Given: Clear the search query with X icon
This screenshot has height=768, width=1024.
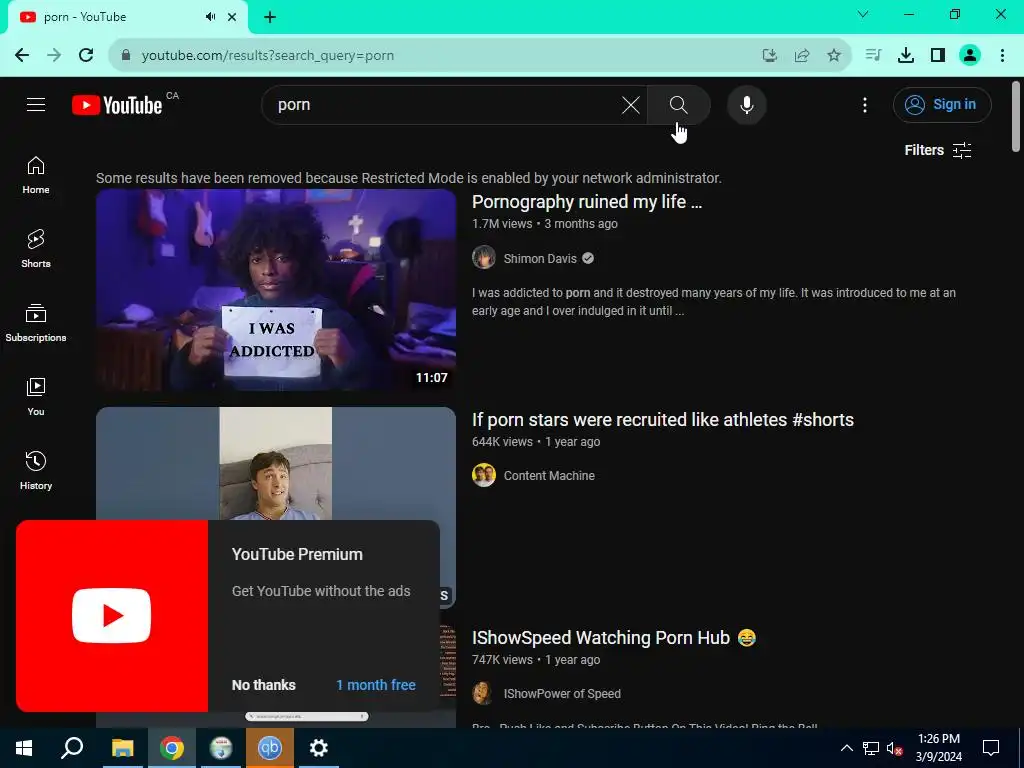Looking at the screenshot, I should (x=630, y=104).
